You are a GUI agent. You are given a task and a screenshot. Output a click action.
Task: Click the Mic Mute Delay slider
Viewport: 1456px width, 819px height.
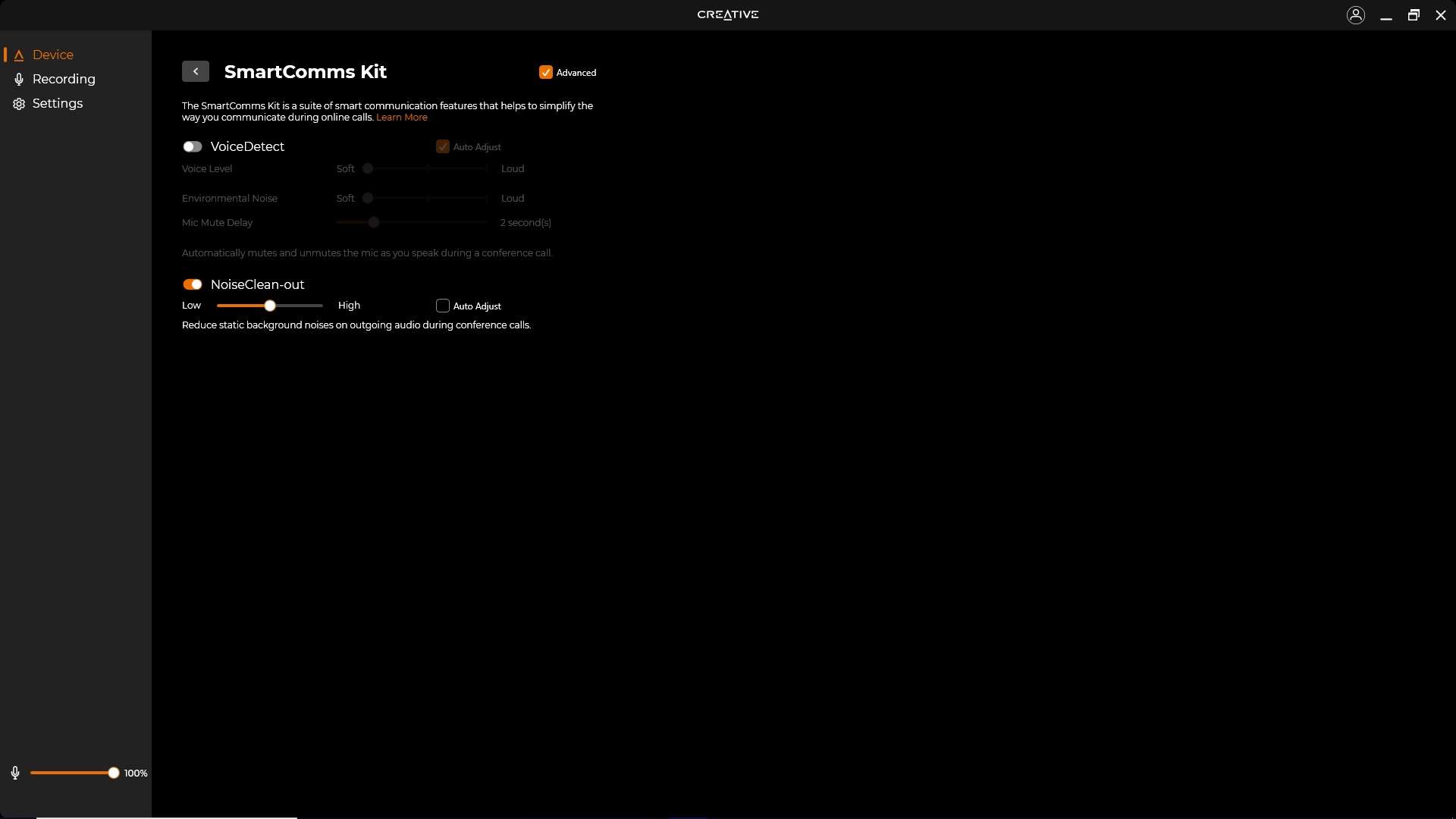[x=374, y=222]
